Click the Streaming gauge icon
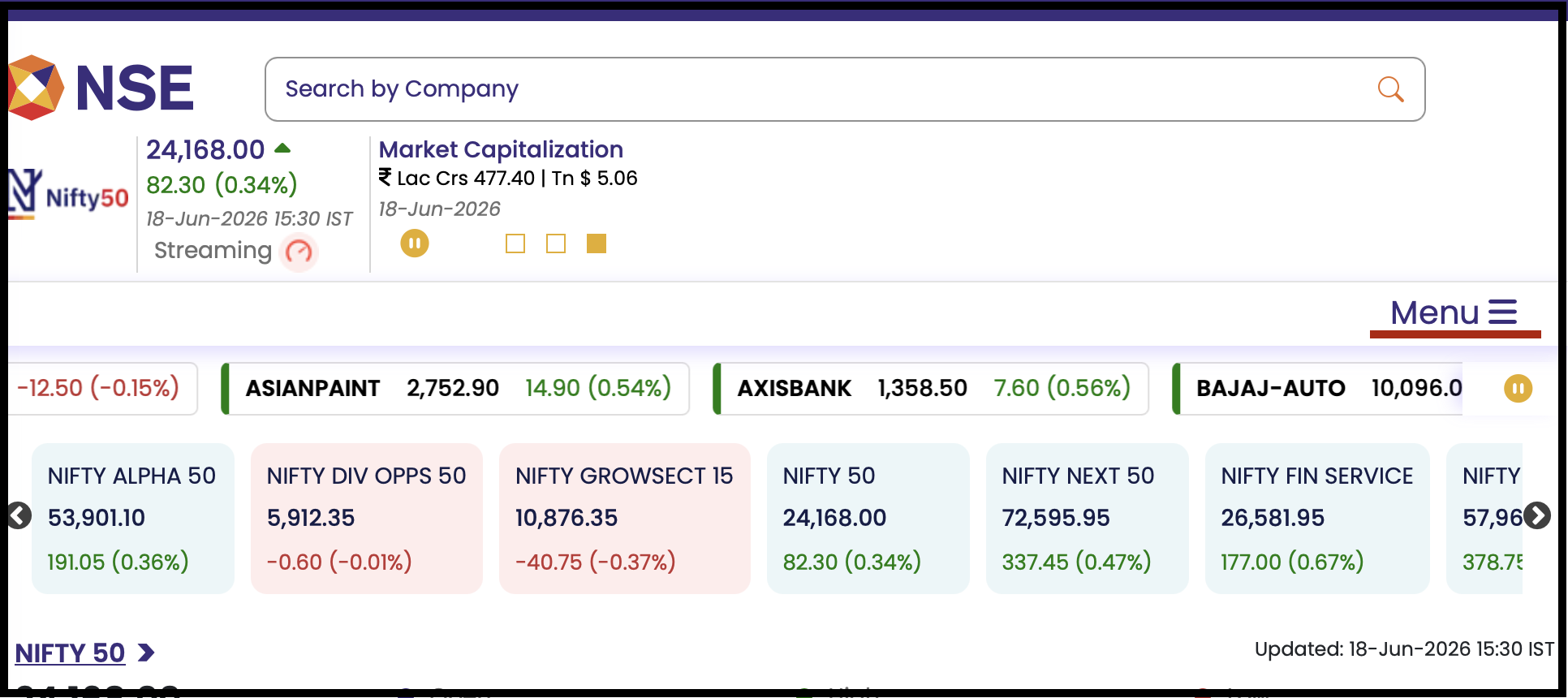 [x=299, y=252]
